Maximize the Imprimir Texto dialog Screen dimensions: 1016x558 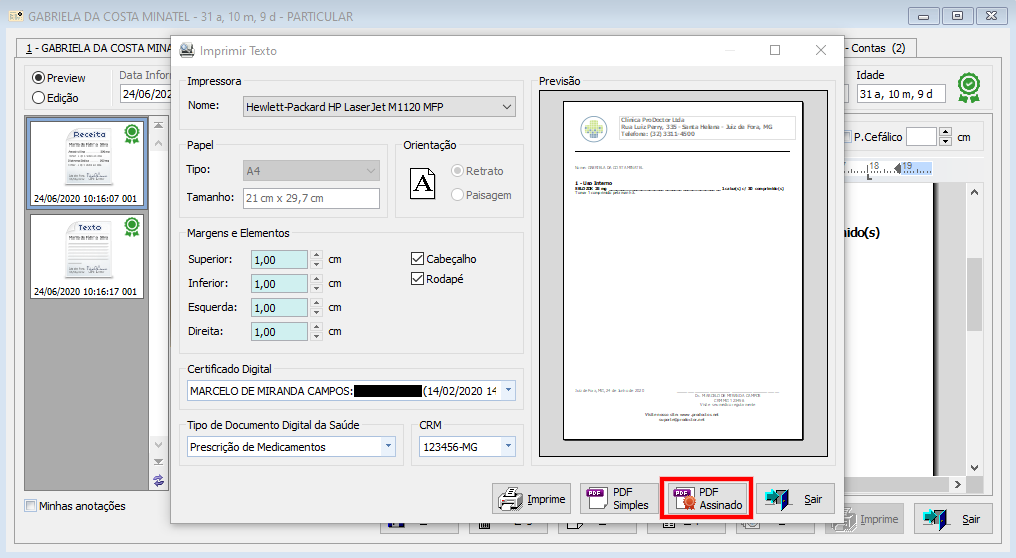pyautogui.click(x=775, y=50)
